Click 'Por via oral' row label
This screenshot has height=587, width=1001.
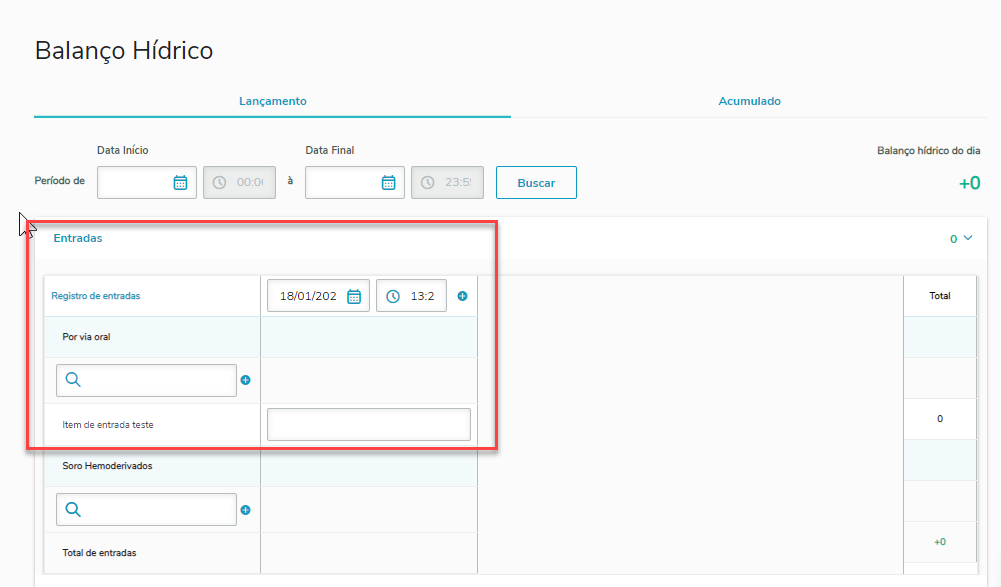pyautogui.click(x=86, y=337)
